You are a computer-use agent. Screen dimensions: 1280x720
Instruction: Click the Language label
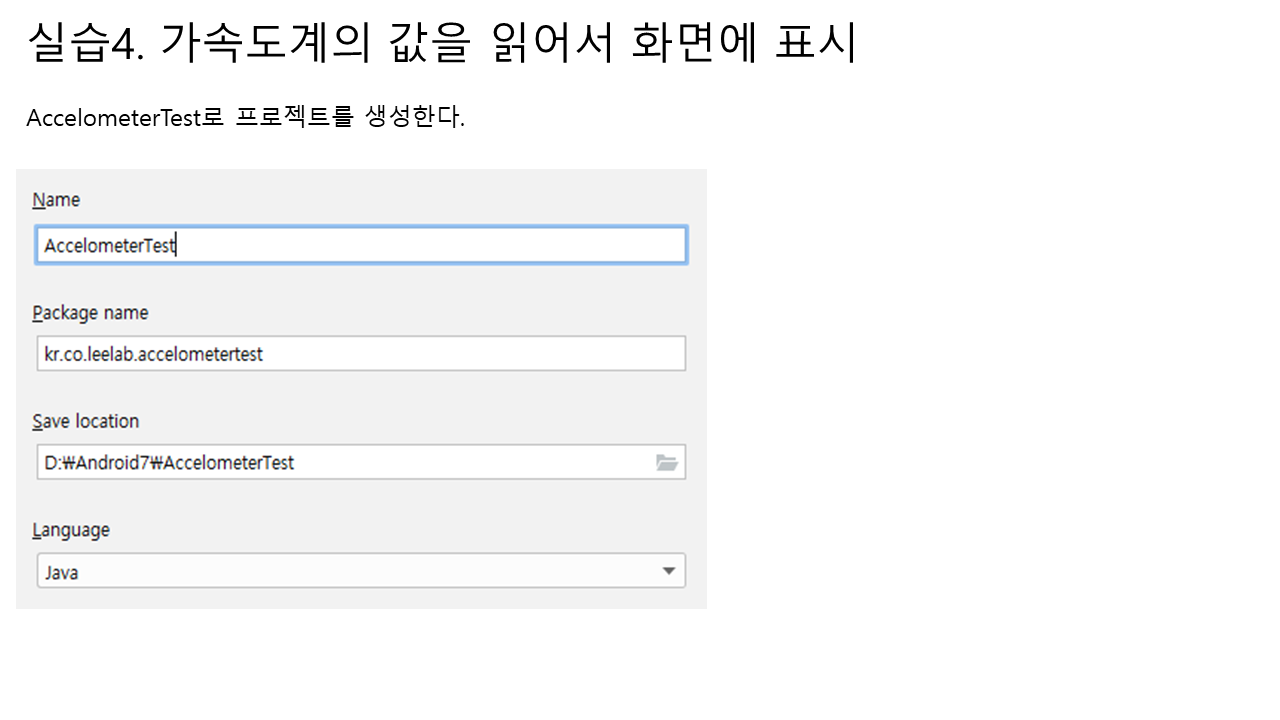[71, 530]
